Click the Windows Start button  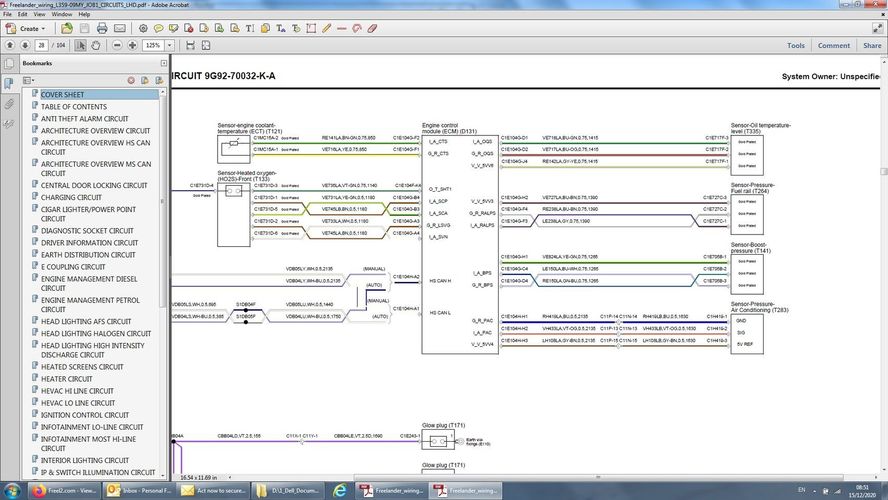point(12,490)
